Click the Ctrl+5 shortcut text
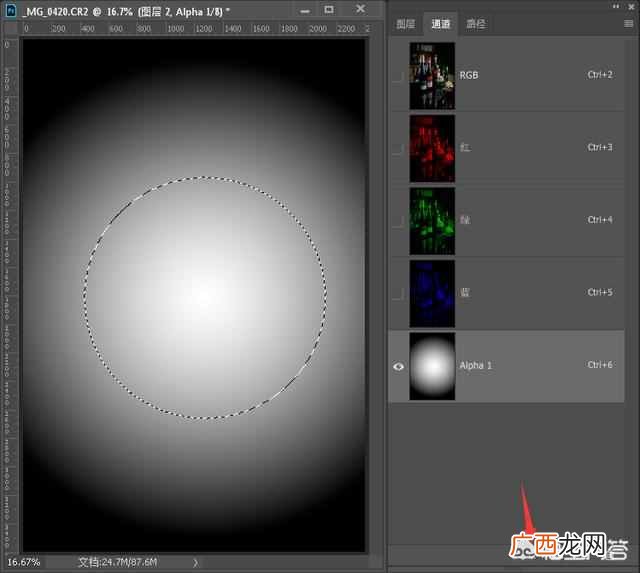The width and height of the screenshot is (640, 573). click(600, 292)
